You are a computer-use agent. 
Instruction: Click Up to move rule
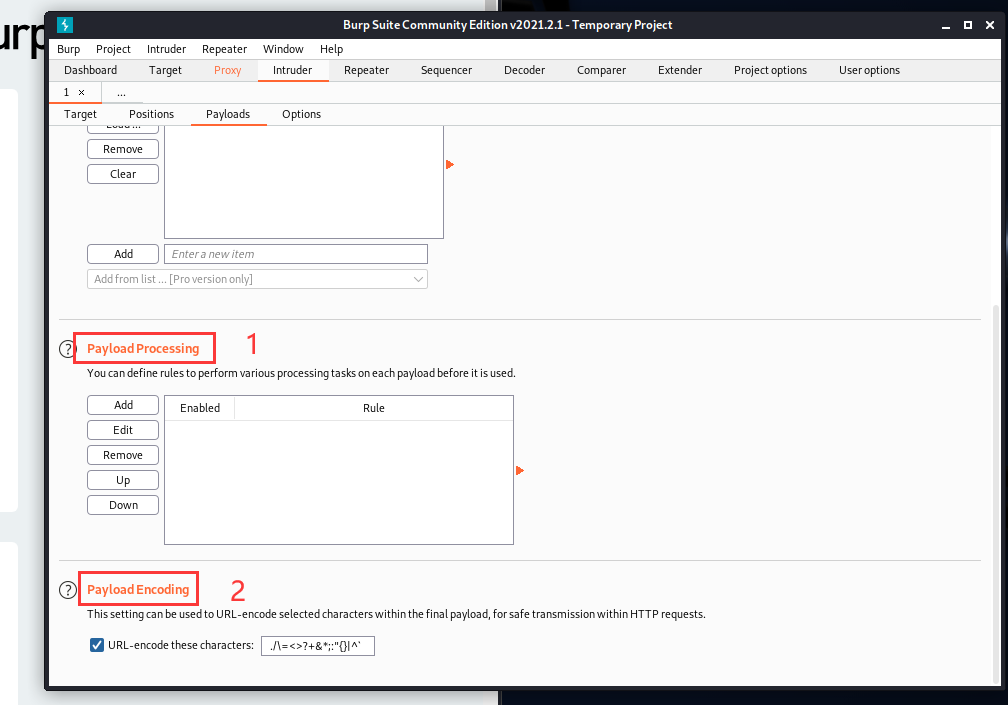click(123, 480)
